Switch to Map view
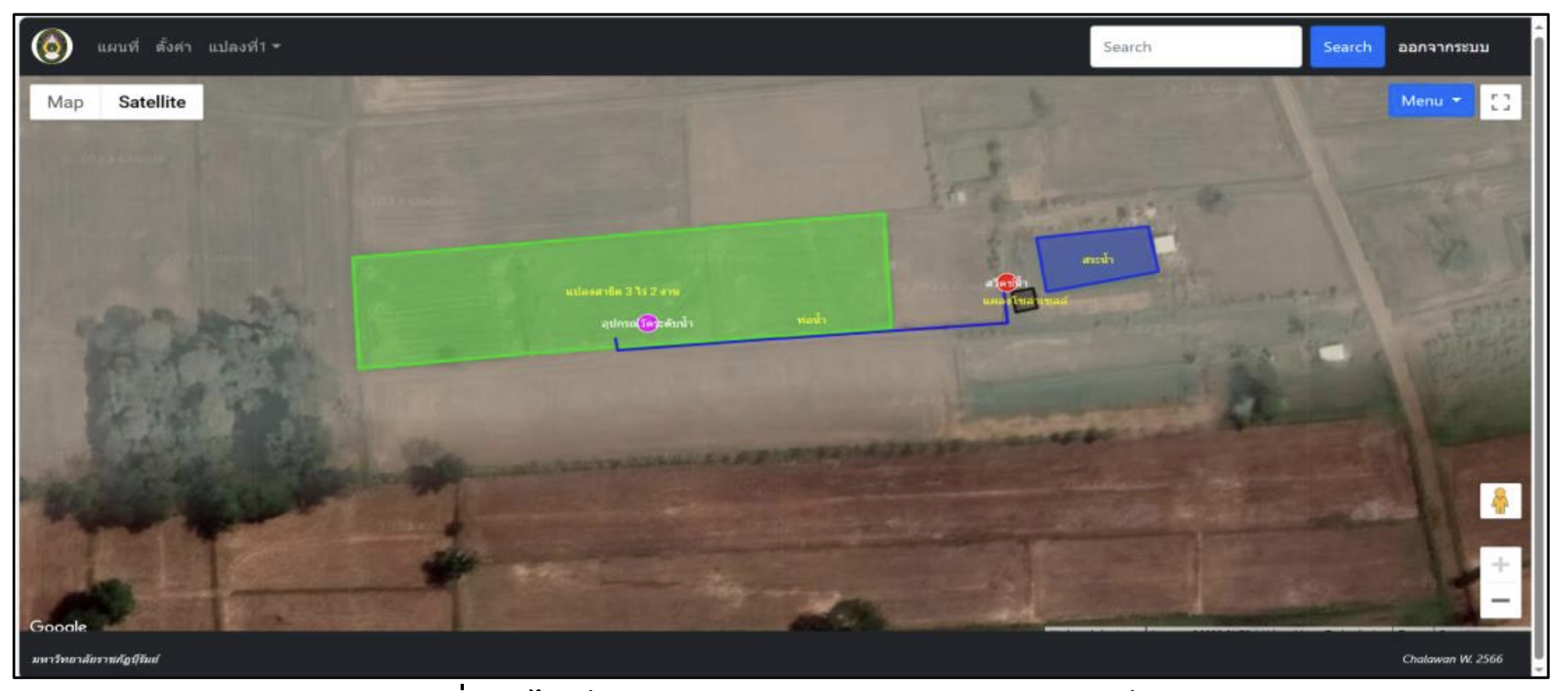1568x691 pixels. pyautogui.click(x=65, y=102)
